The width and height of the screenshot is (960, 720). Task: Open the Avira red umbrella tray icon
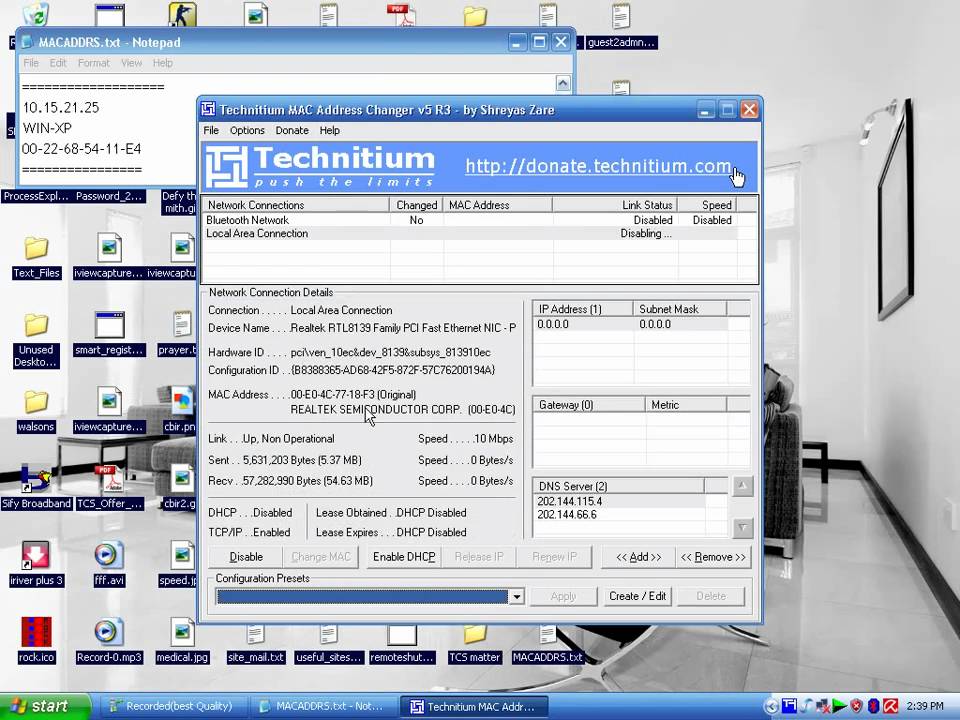[890, 706]
